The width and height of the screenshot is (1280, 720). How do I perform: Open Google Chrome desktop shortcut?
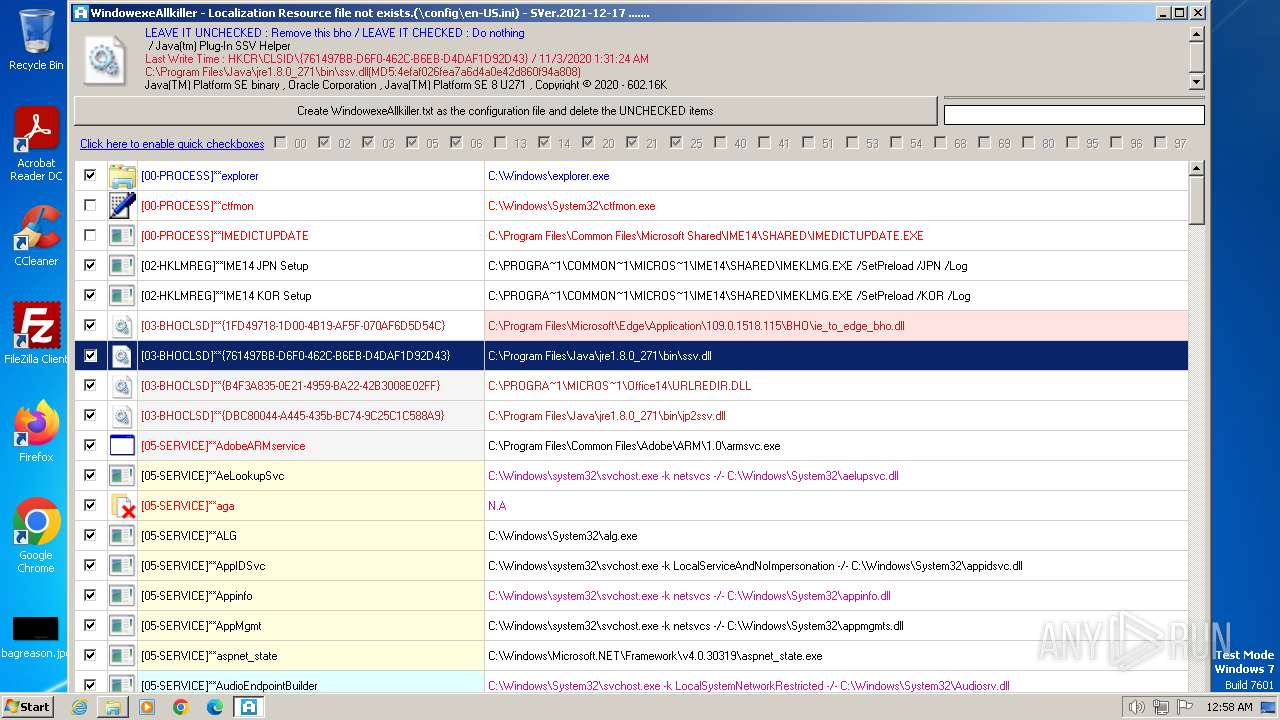(x=36, y=535)
